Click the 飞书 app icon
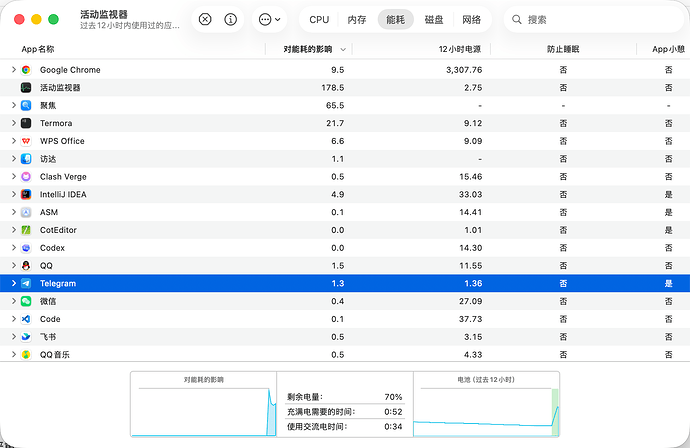Screen dimensions: 690x448 [x=26, y=337]
